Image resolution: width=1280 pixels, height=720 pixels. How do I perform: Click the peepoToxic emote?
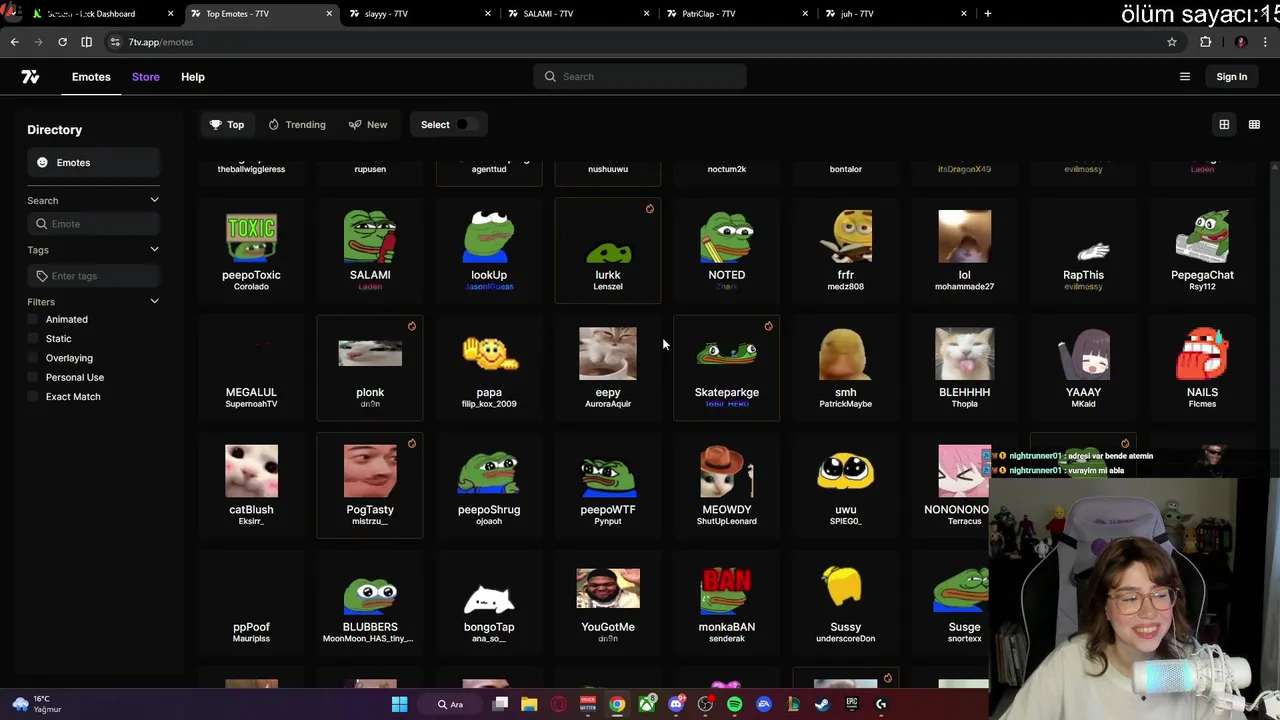251,250
